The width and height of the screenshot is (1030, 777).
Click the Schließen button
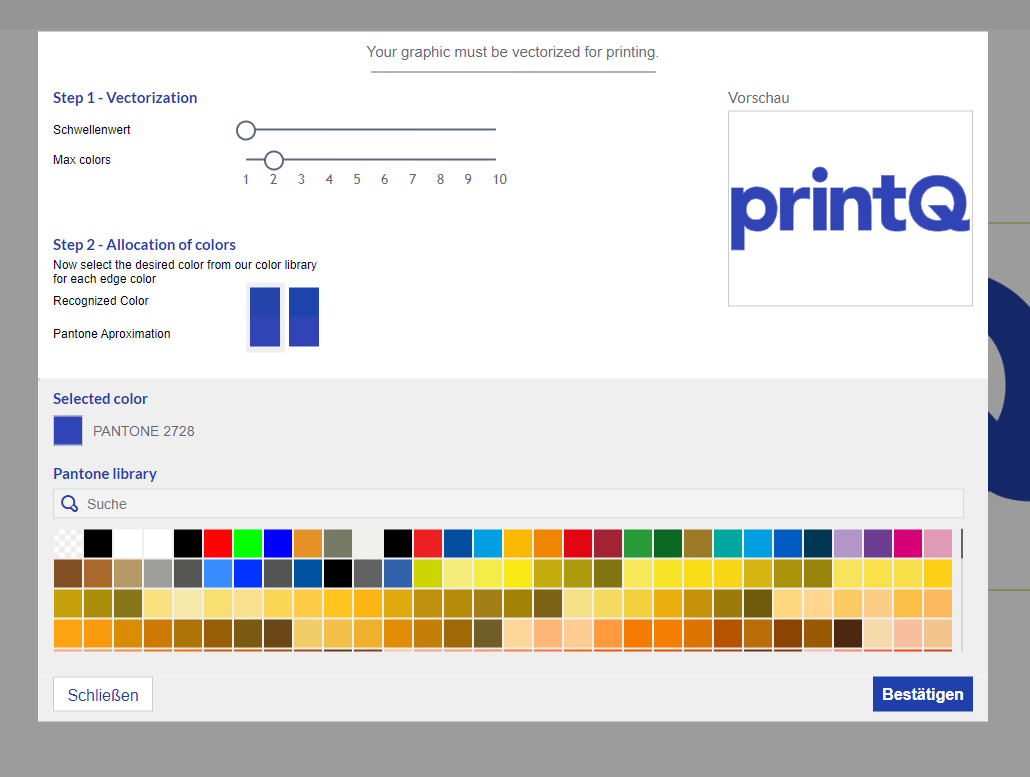[x=103, y=694]
